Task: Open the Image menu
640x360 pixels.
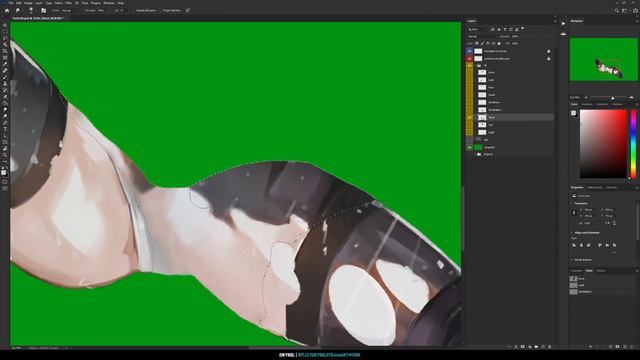Action: coord(28,3)
